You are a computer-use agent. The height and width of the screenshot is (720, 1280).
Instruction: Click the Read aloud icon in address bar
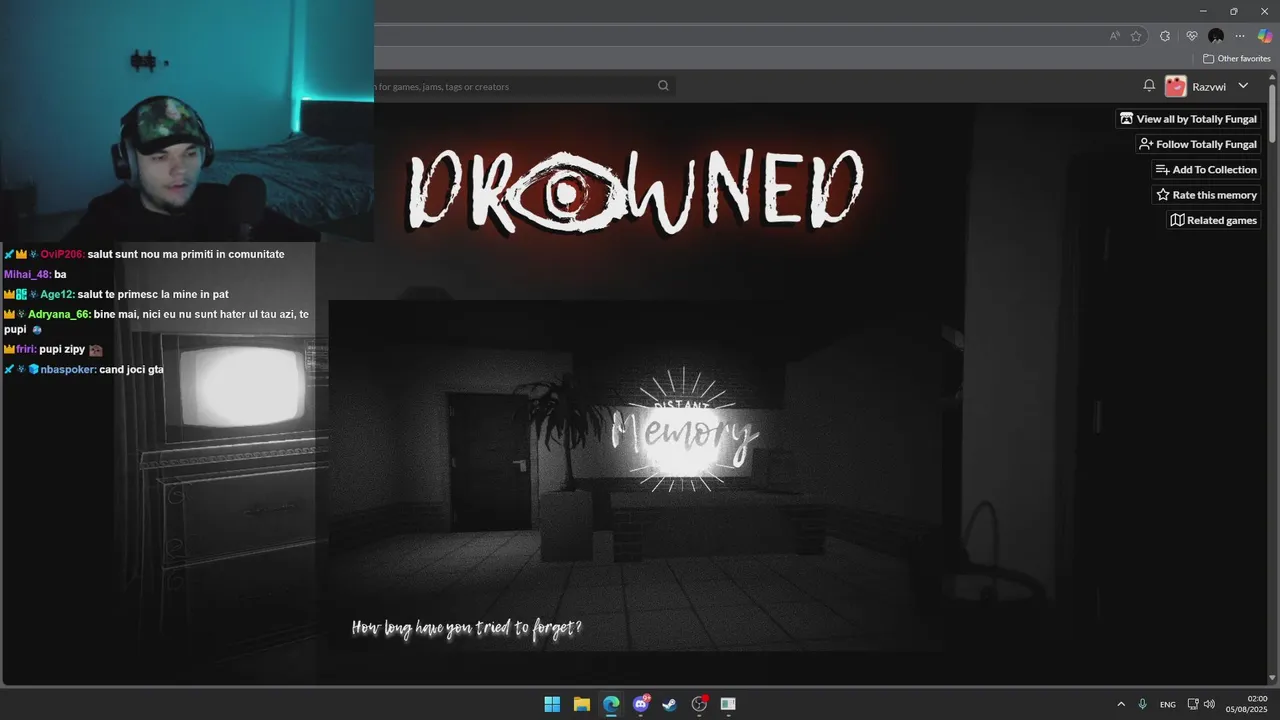pyautogui.click(x=1115, y=36)
